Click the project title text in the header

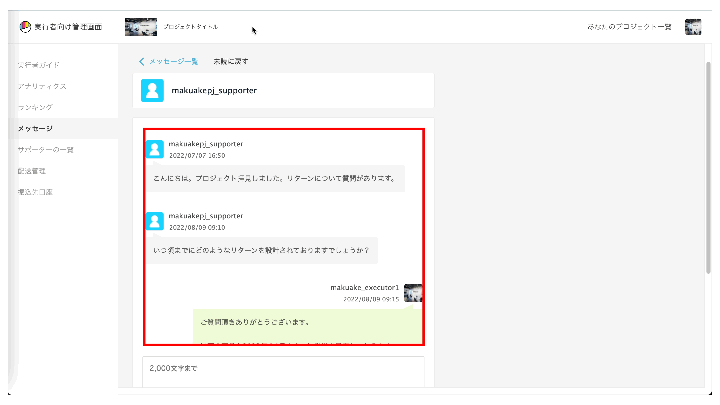(191, 27)
